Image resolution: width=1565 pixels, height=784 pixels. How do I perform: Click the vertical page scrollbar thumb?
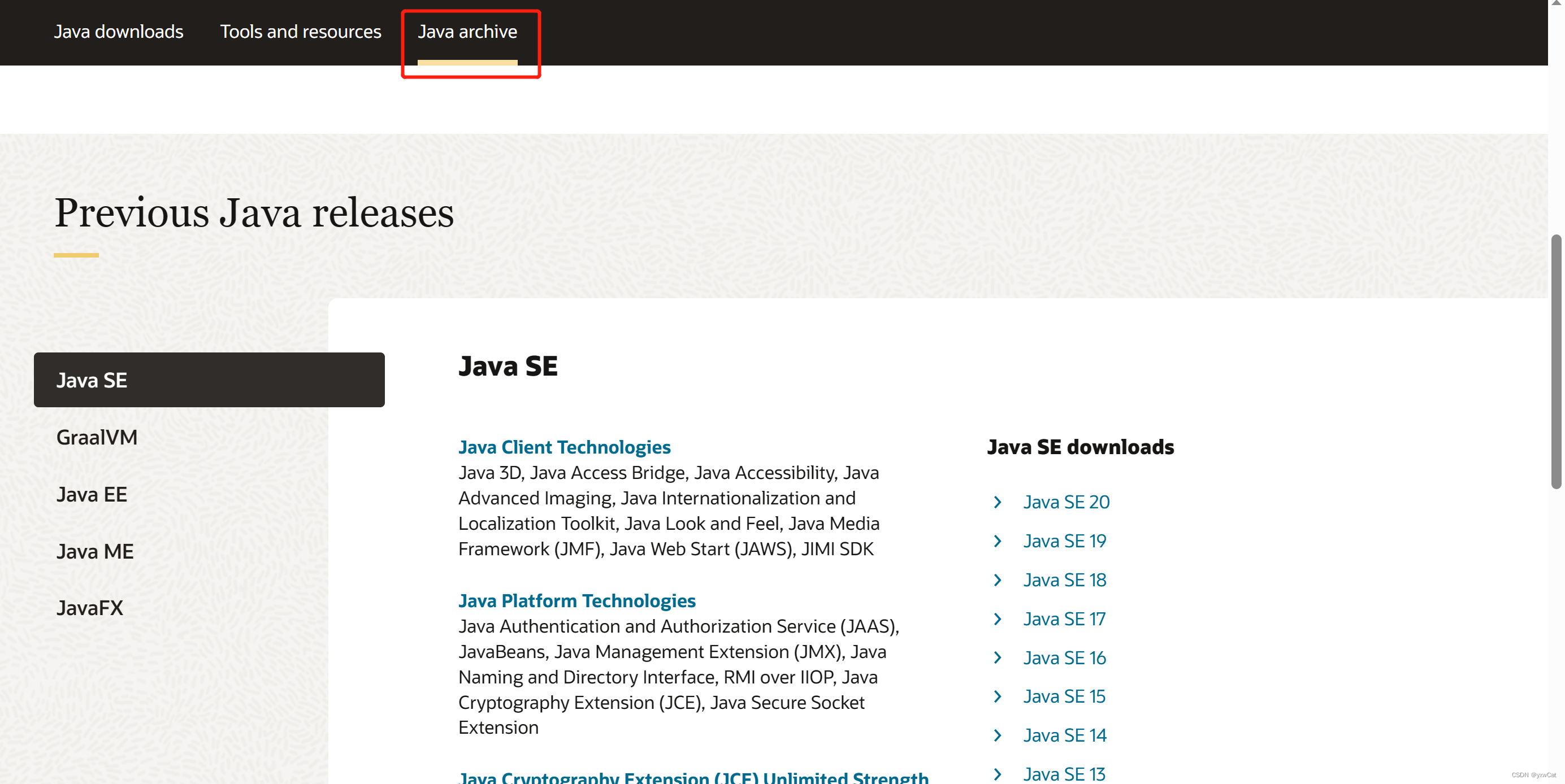point(1555,361)
